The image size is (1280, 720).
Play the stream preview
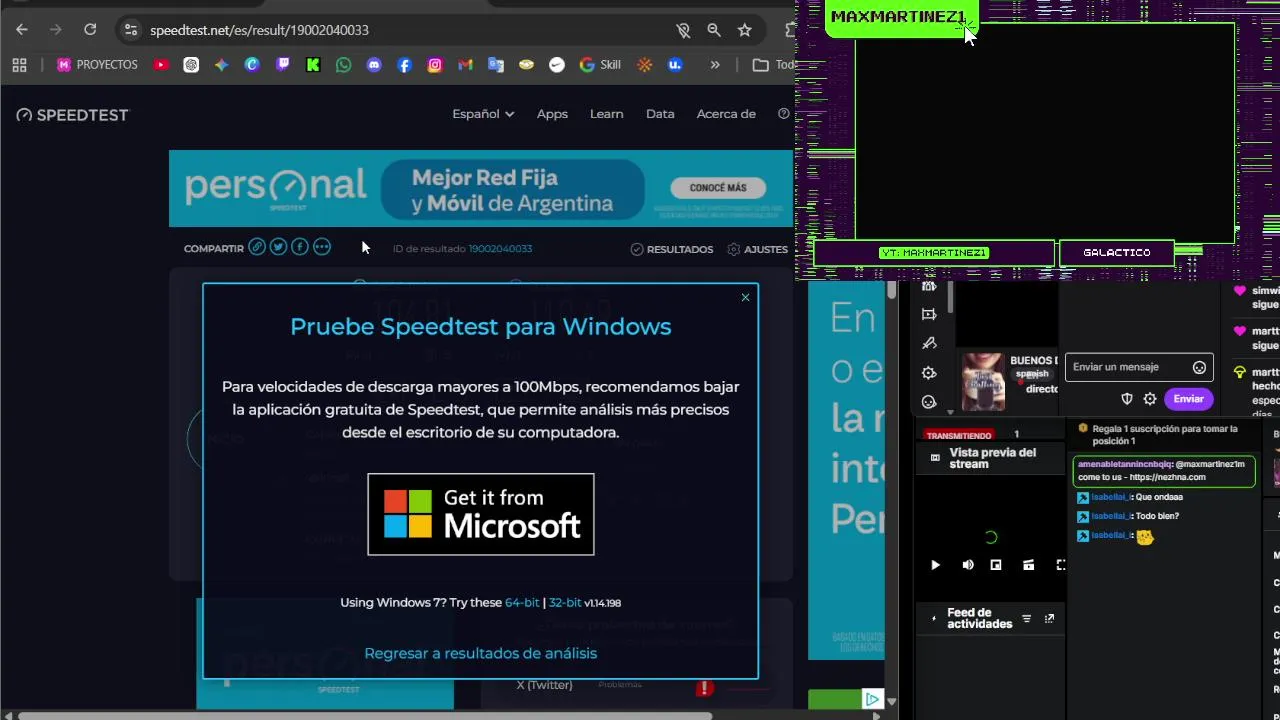(935, 565)
